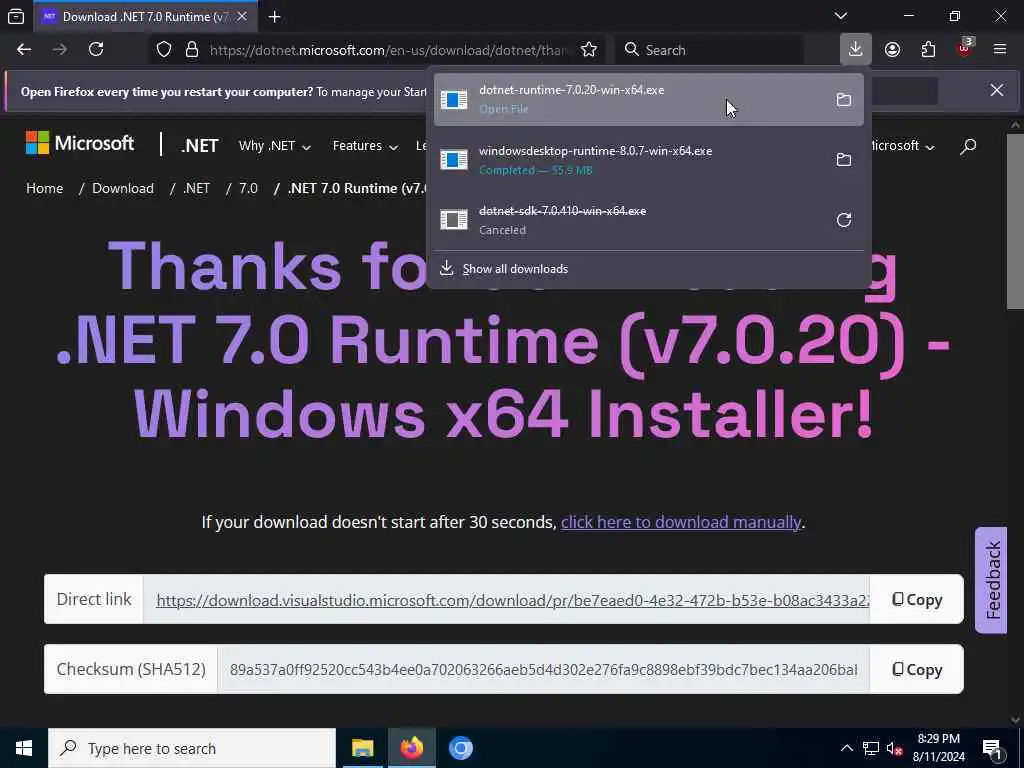View site security padlock information

pyautogui.click(x=192, y=50)
